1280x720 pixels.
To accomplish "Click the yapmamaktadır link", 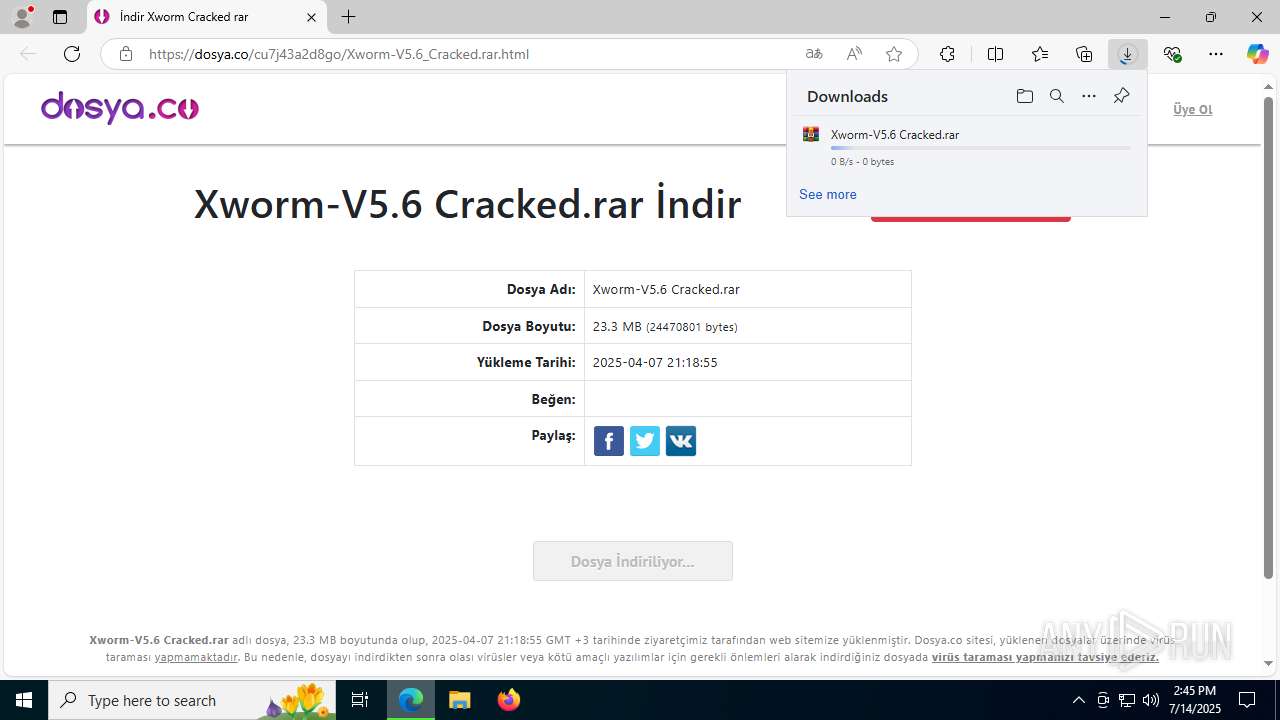I will 196,657.
